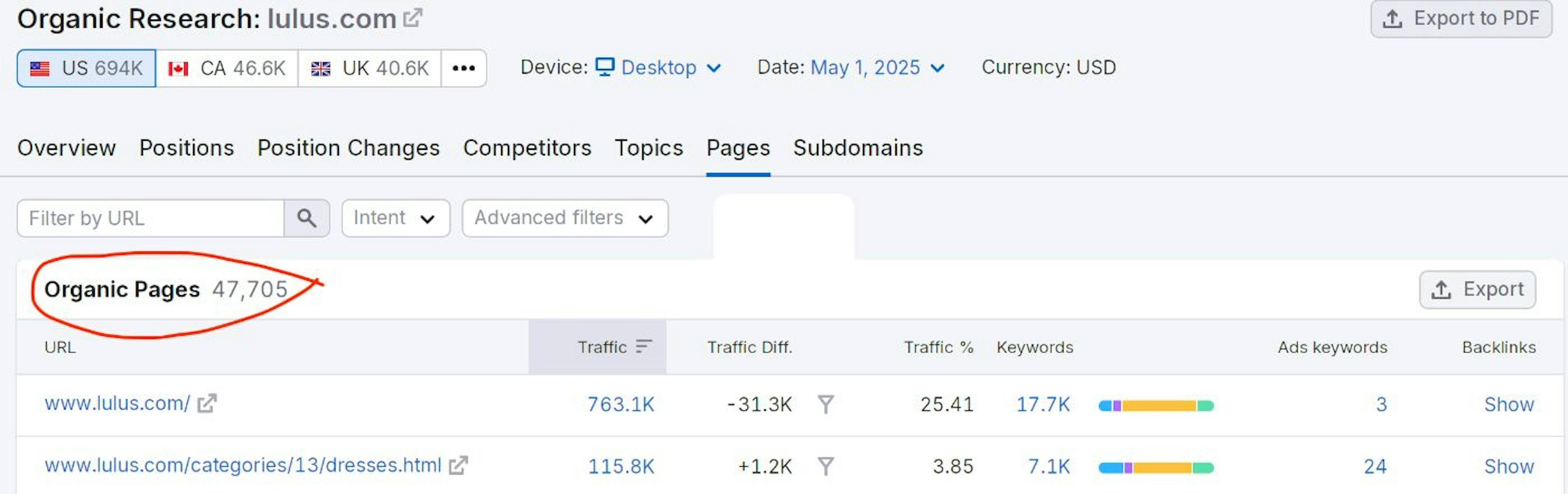Expand the Intent filter dropdown
1568x494 pixels.
pyautogui.click(x=395, y=218)
